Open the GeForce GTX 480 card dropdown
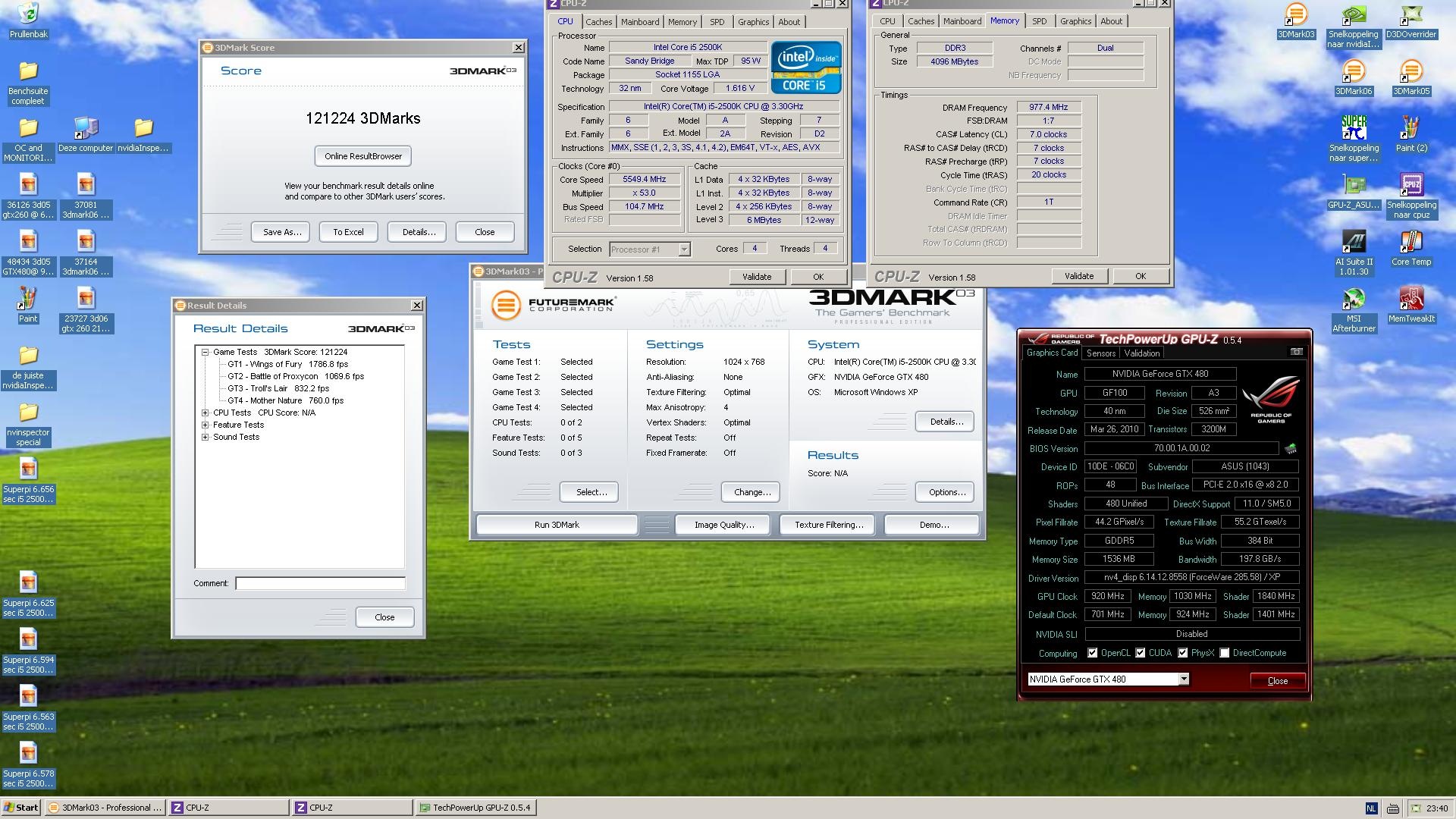The width and height of the screenshot is (1456, 819). [1183, 679]
